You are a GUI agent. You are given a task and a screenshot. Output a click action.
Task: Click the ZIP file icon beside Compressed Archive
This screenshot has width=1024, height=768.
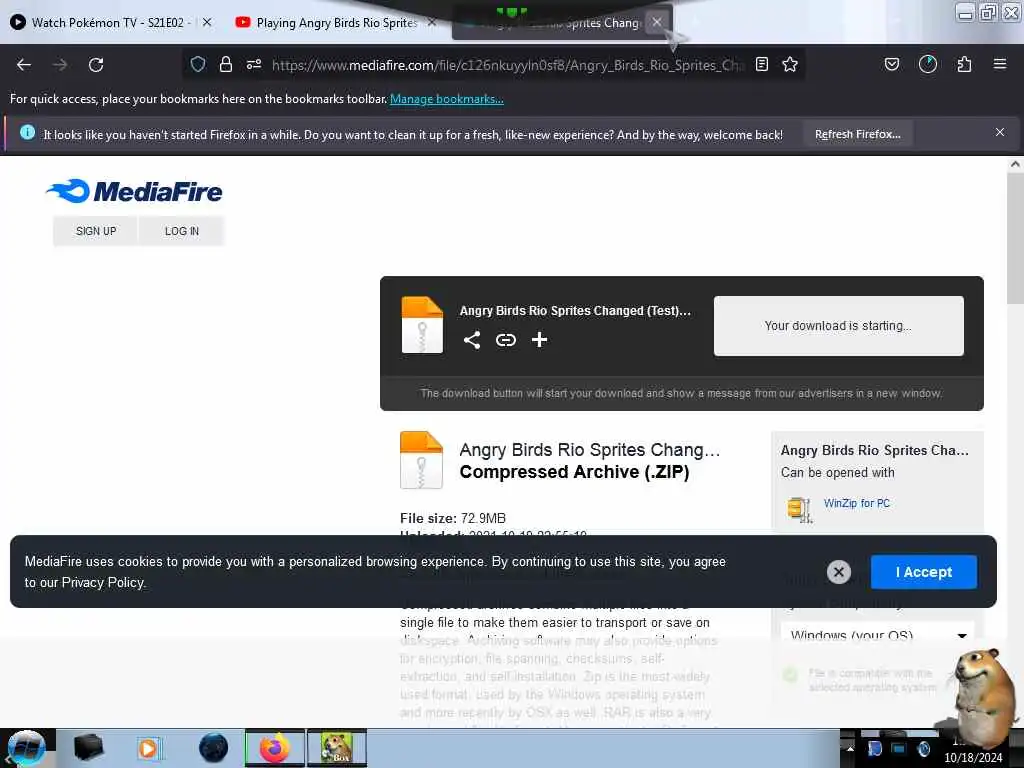point(421,460)
